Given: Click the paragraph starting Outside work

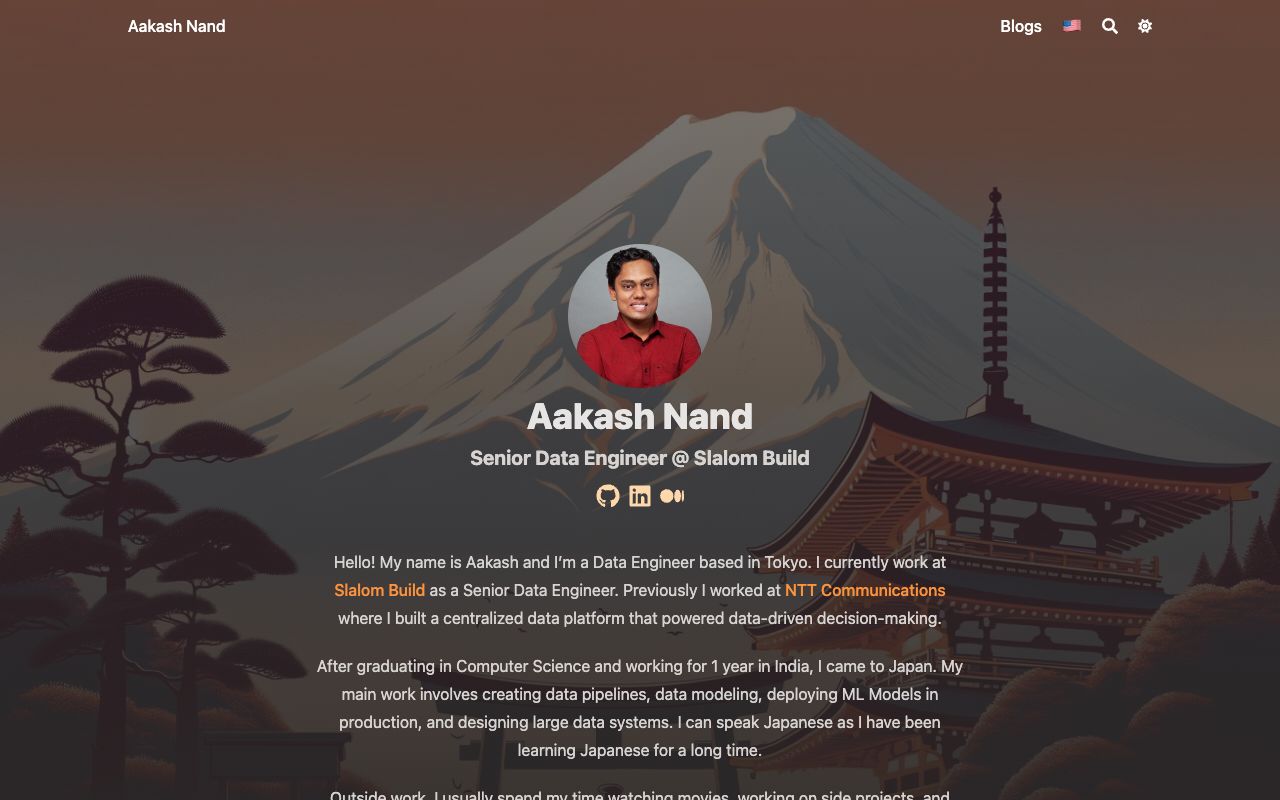Looking at the screenshot, I should coord(640,794).
